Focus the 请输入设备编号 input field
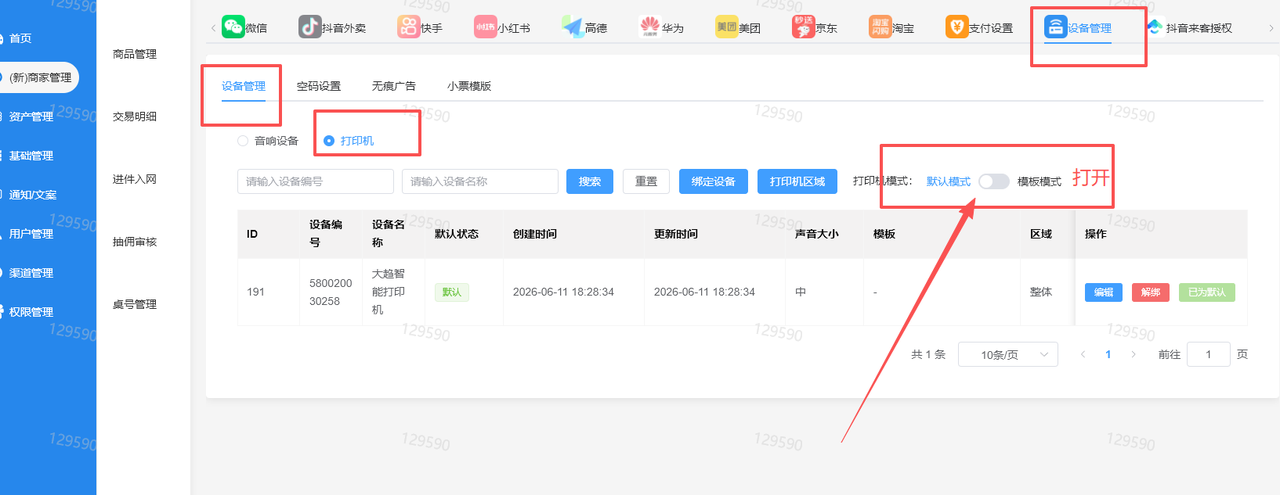The width and height of the screenshot is (1280, 495). [x=315, y=181]
